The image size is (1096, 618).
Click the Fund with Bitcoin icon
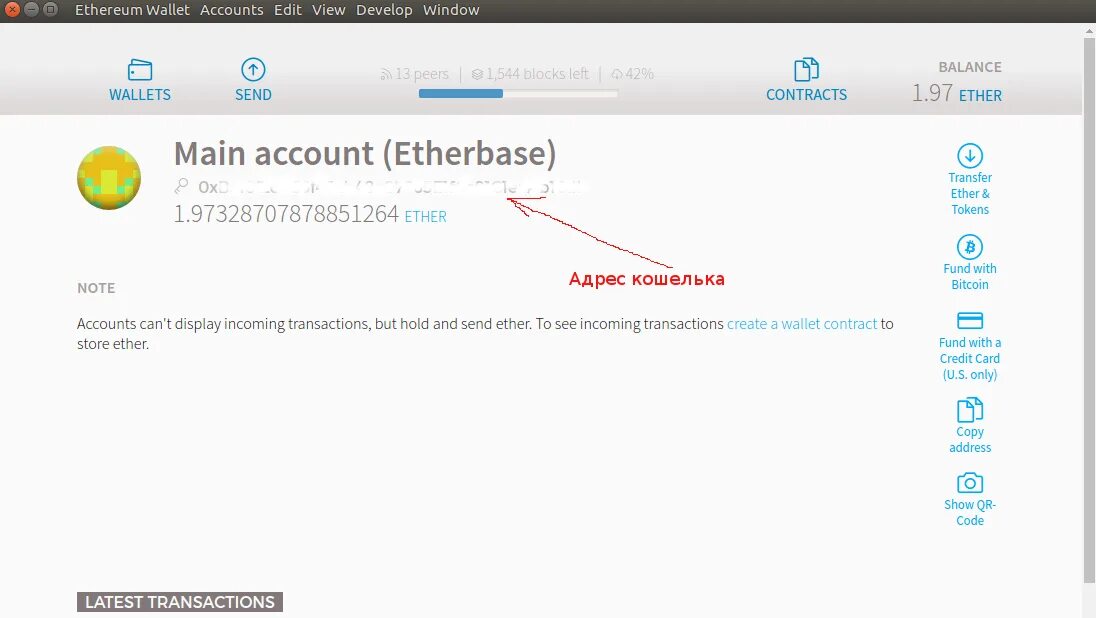969,247
